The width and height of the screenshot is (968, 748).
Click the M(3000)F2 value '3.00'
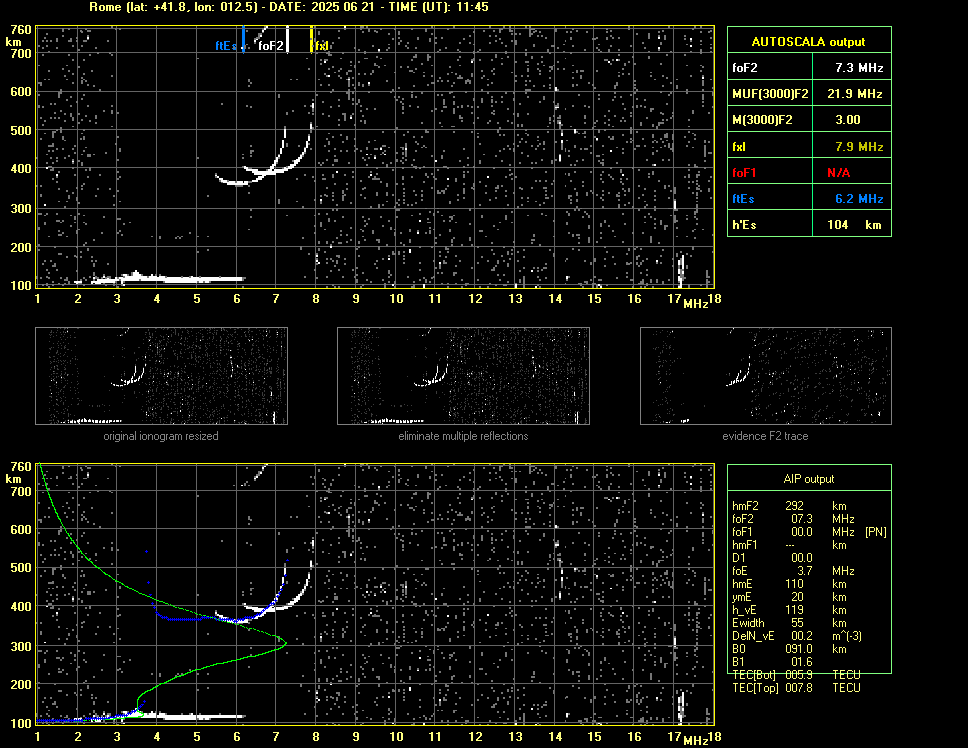848,120
